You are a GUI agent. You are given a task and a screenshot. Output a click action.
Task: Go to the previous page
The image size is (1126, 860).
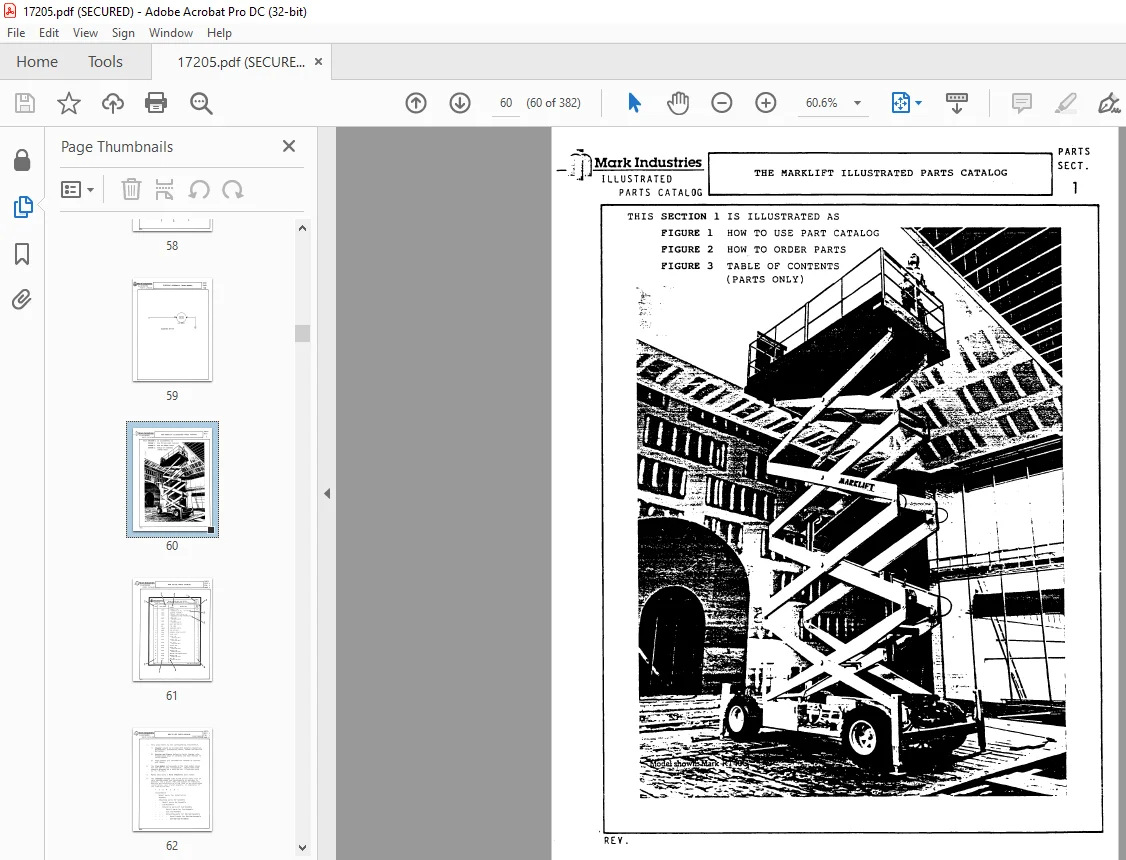[416, 103]
